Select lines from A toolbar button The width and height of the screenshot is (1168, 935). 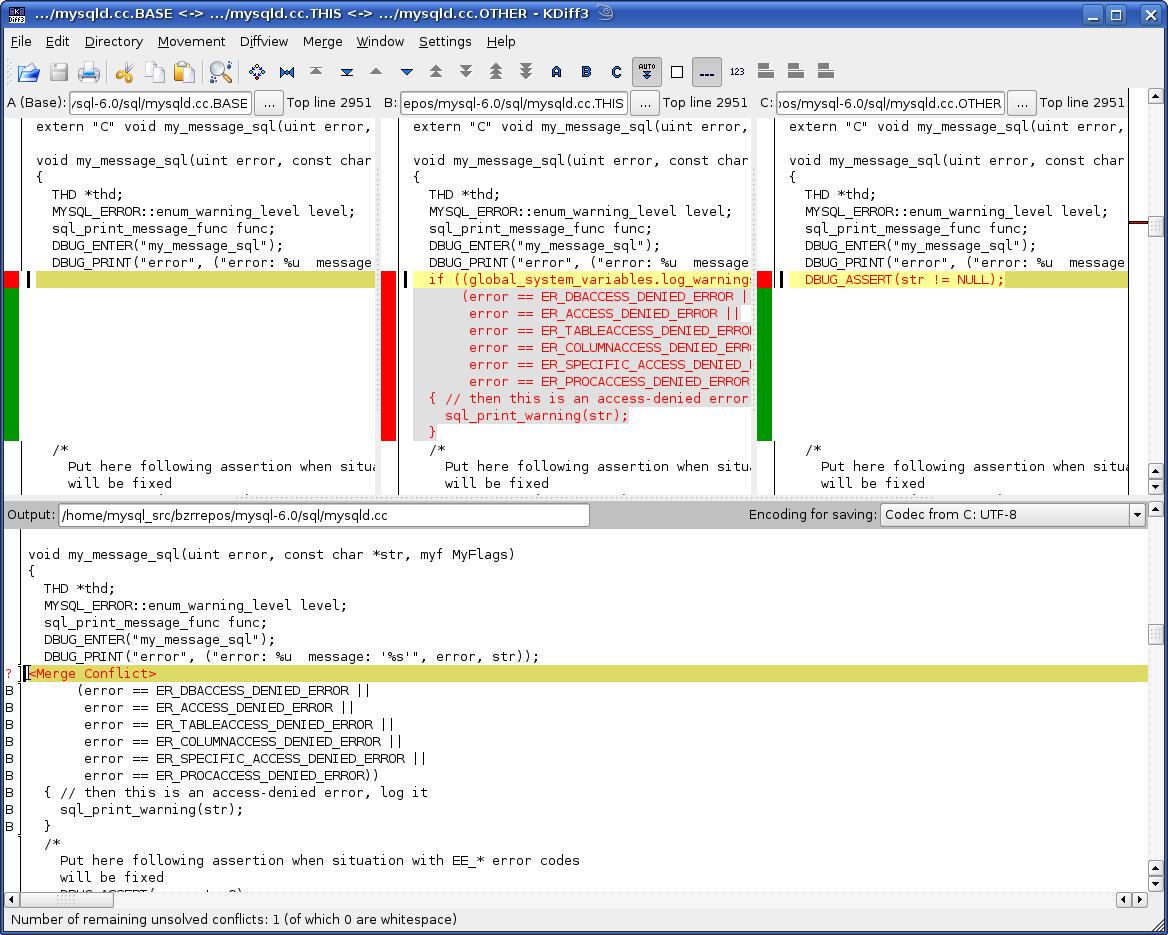pyautogui.click(x=556, y=72)
